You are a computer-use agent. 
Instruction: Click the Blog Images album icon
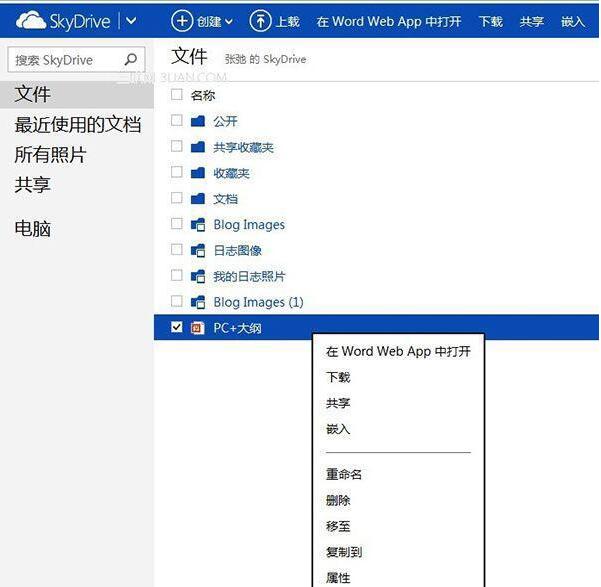click(x=198, y=225)
